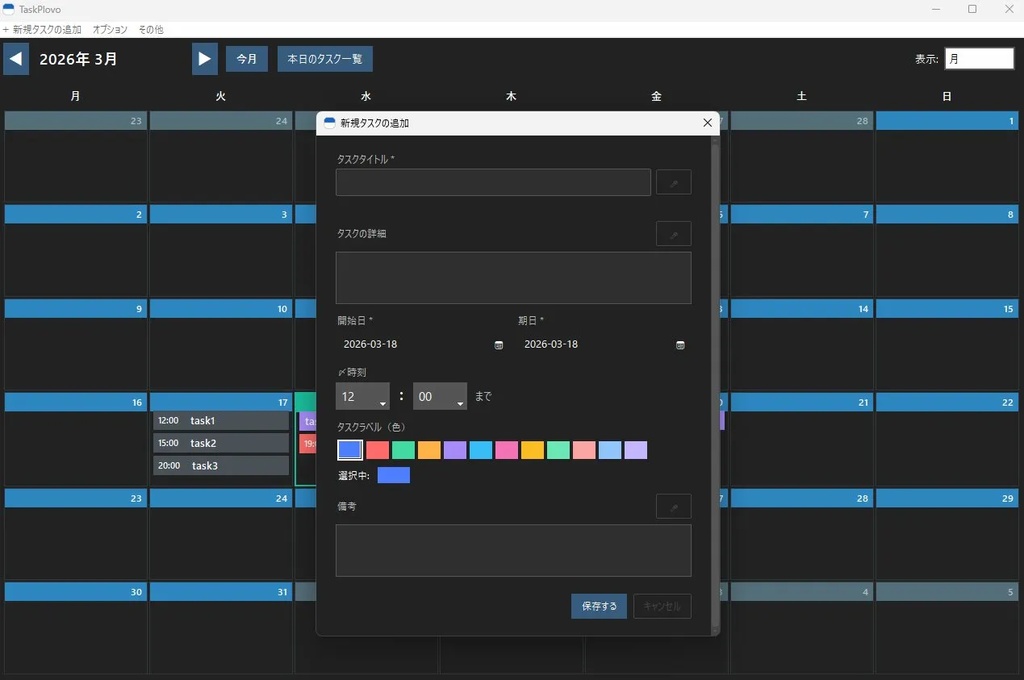
Task: Select the March 29 day cell
Action: (947, 534)
